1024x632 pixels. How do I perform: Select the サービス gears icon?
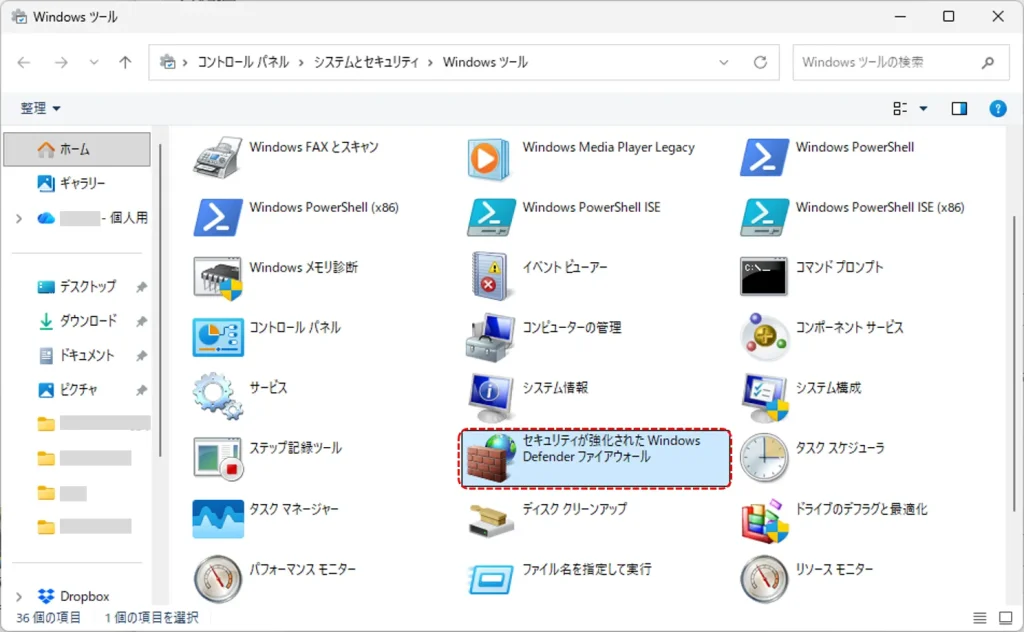[218, 397]
